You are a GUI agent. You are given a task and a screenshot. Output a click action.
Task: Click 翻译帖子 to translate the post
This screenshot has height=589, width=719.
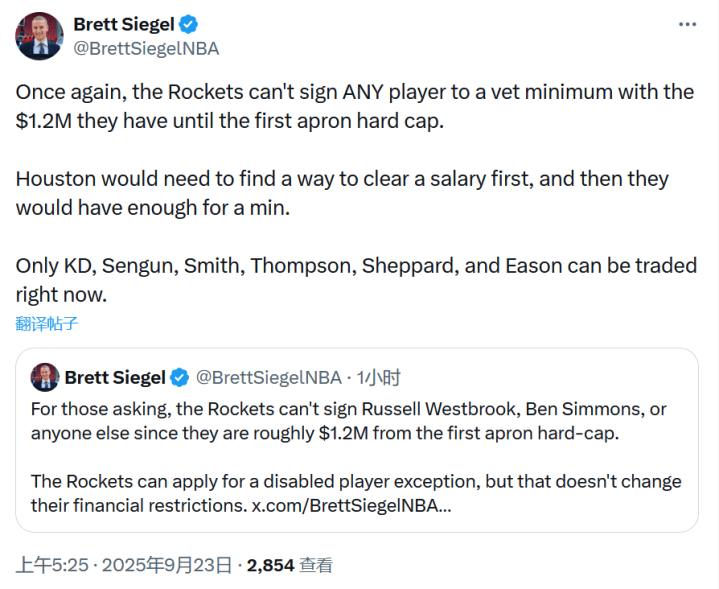46,323
